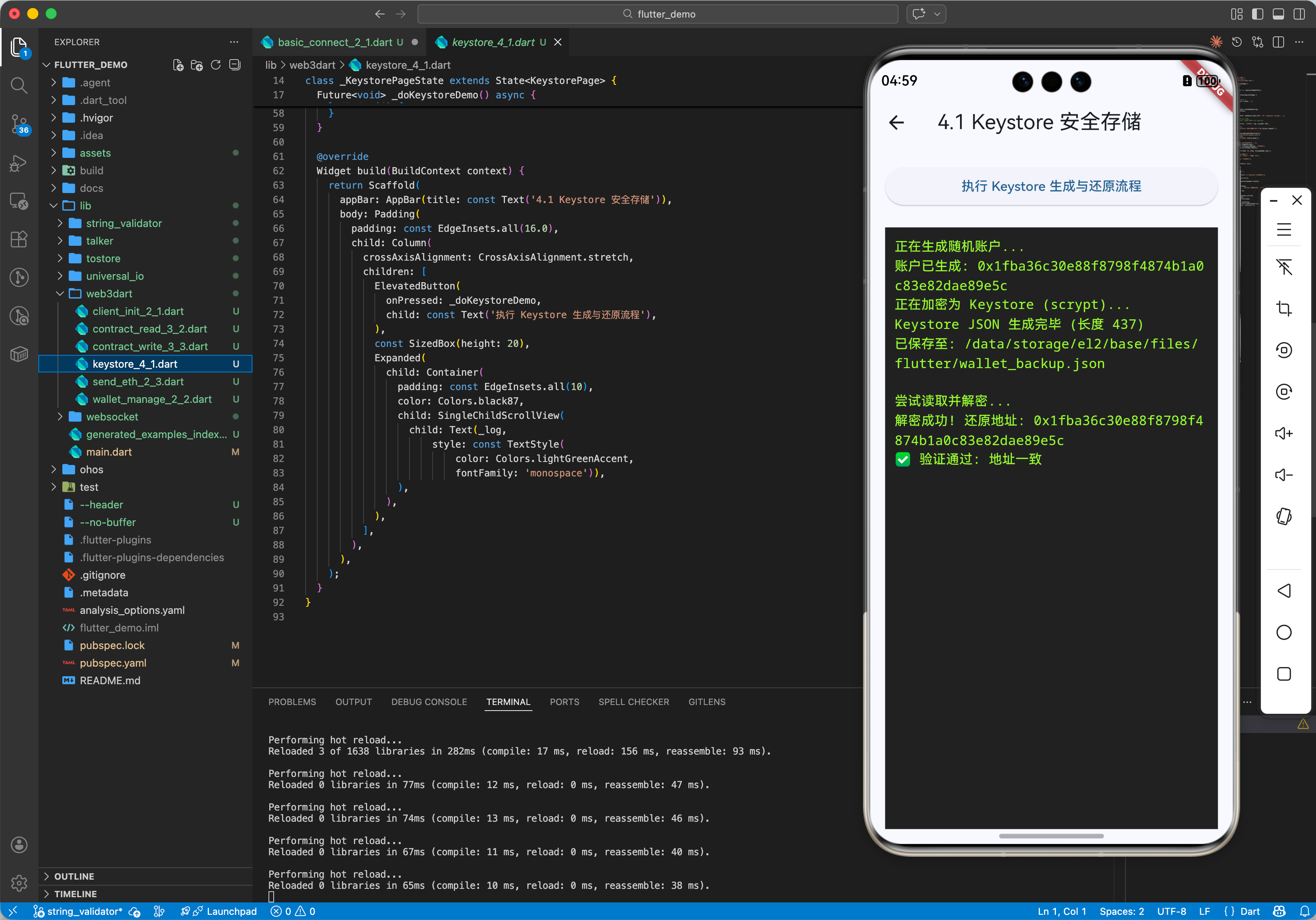The width and height of the screenshot is (1316, 920).
Task: Open the Search view in the activity bar
Action: point(19,86)
